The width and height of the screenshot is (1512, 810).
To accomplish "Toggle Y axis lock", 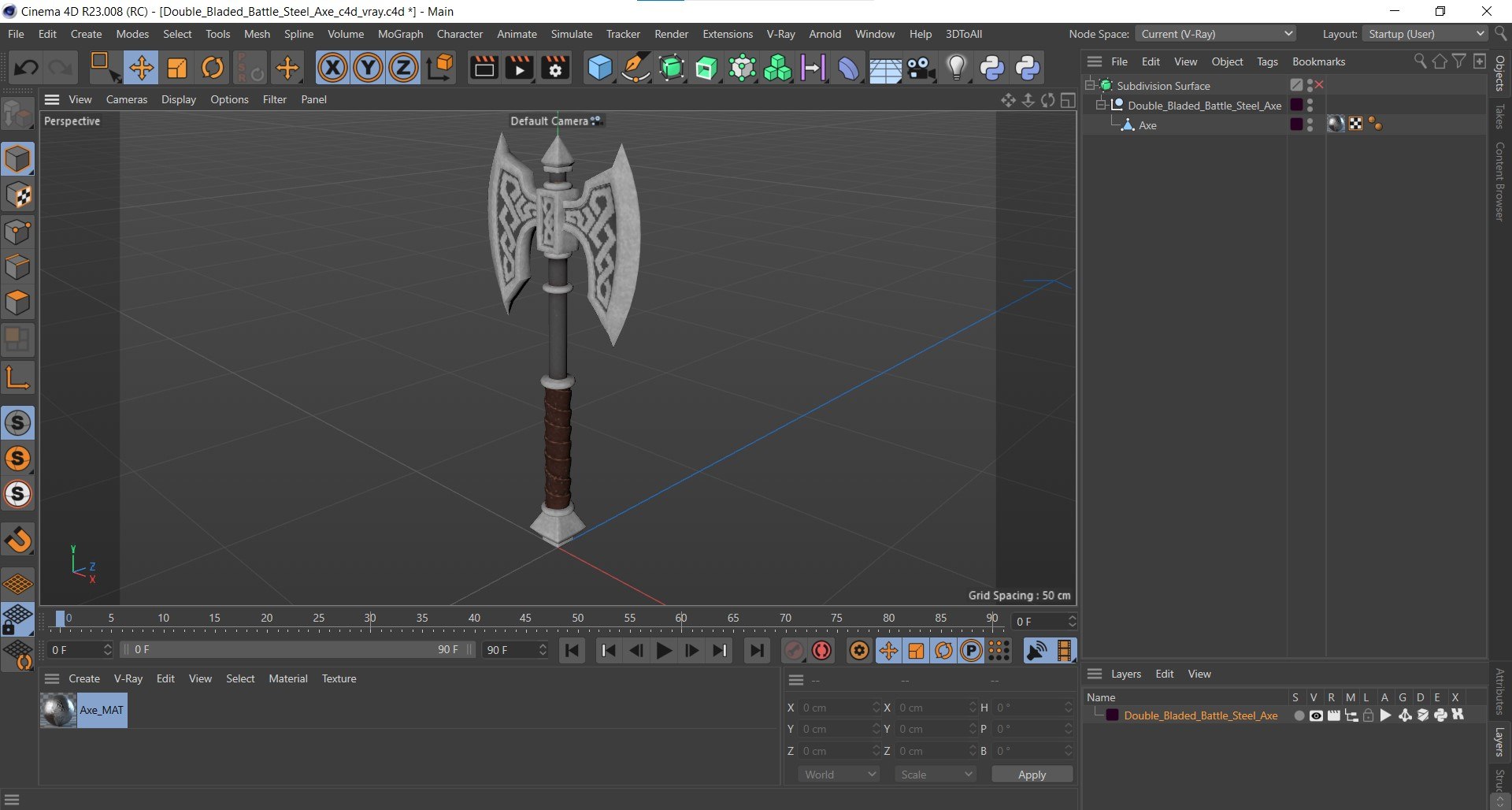I will tap(368, 68).
